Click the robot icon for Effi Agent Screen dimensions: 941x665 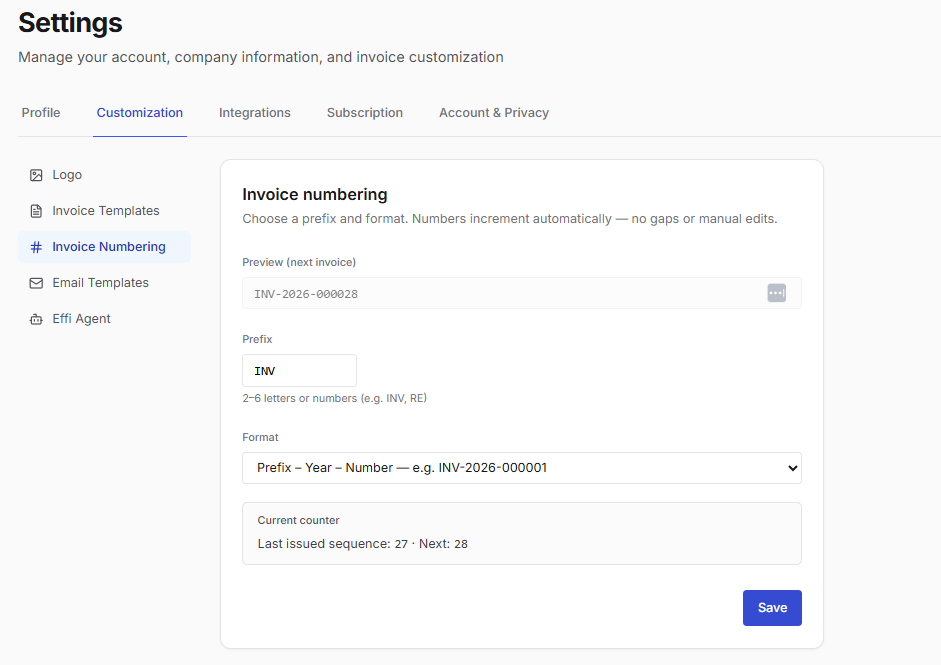36,319
